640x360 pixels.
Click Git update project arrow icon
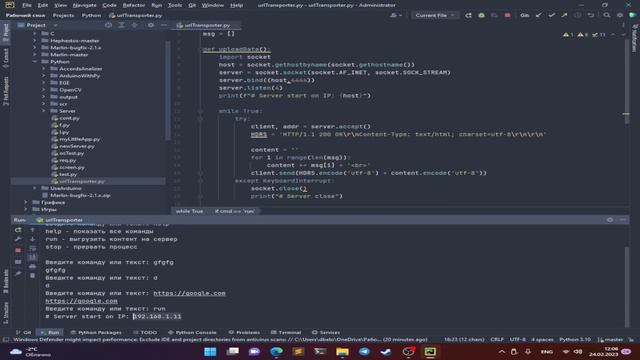tap(539, 15)
